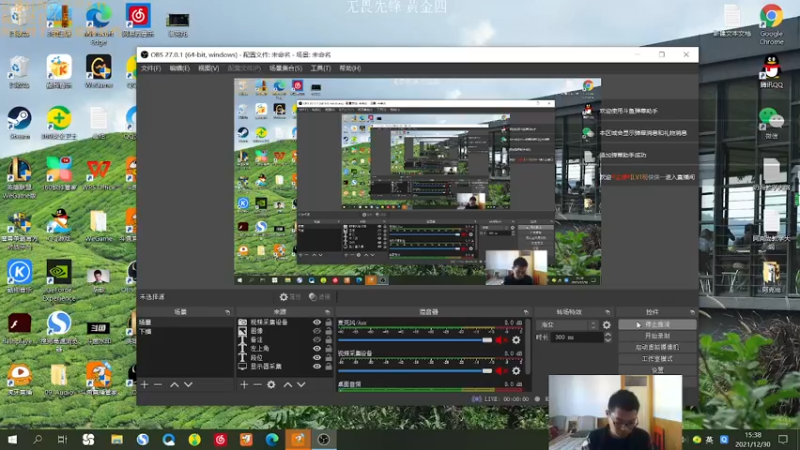Click 启动虚拟摄像机 button
The height and width of the screenshot is (450, 800).
(x=657, y=347)
